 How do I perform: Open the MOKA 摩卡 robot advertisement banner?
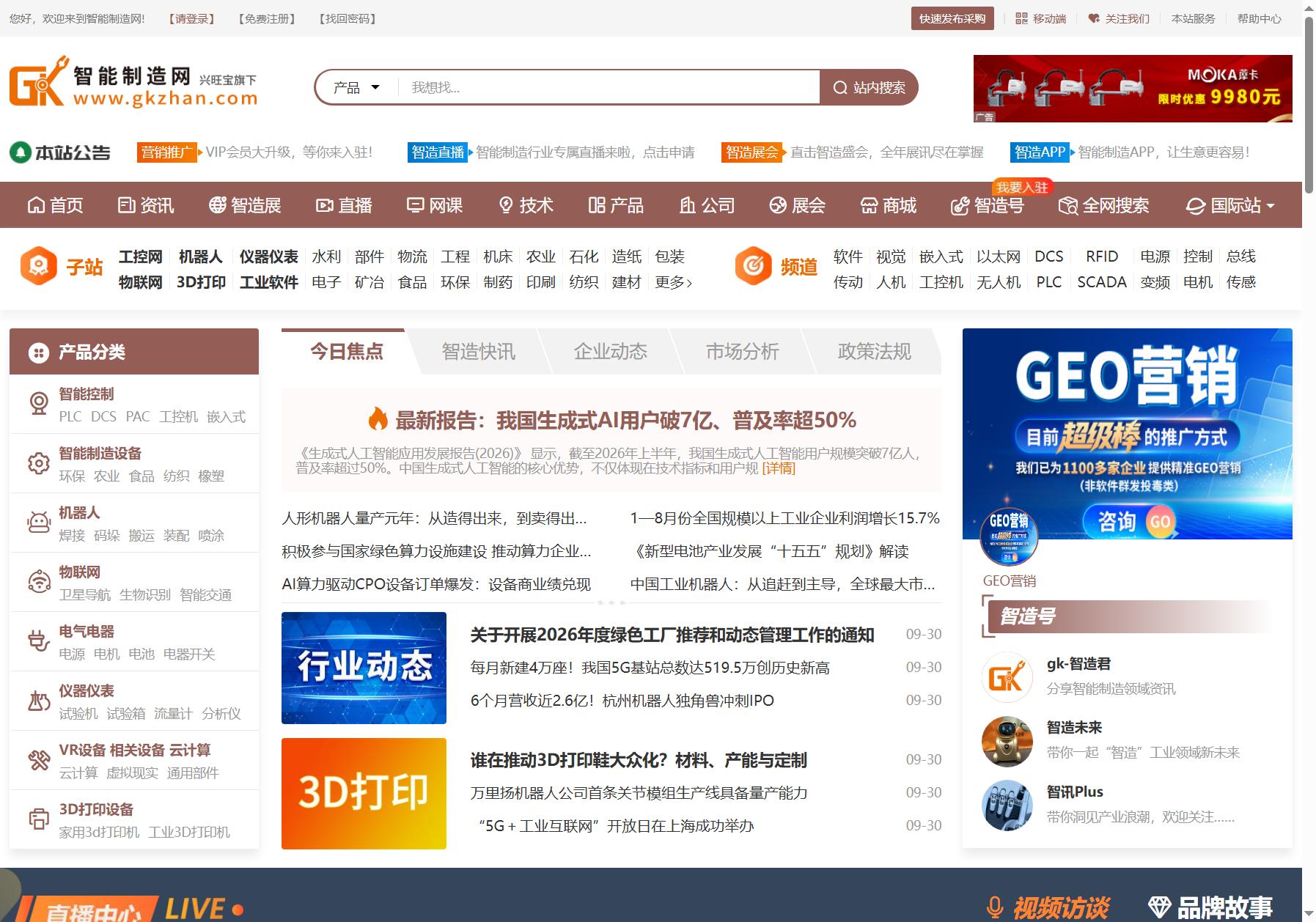1133,88
